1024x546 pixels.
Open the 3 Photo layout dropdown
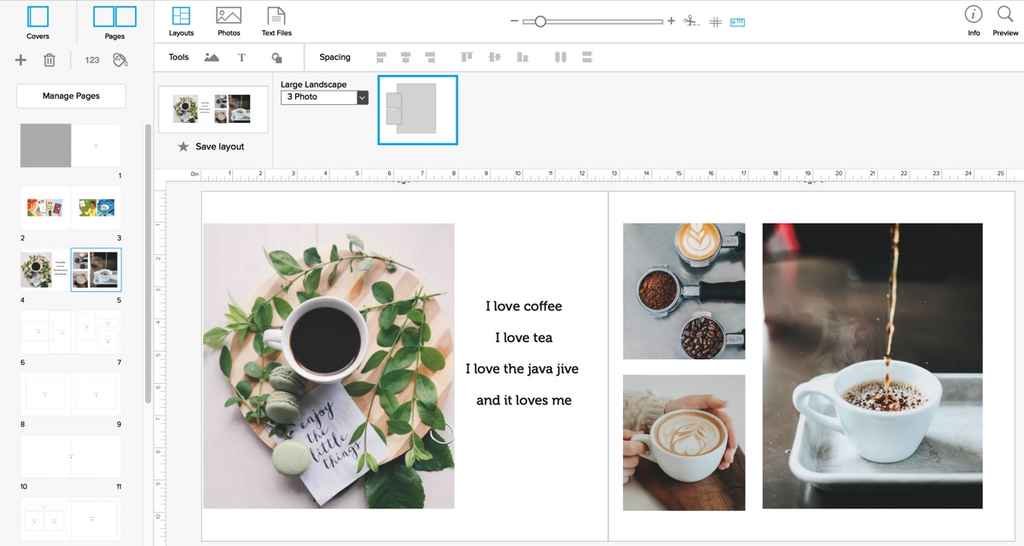(325, 97)
